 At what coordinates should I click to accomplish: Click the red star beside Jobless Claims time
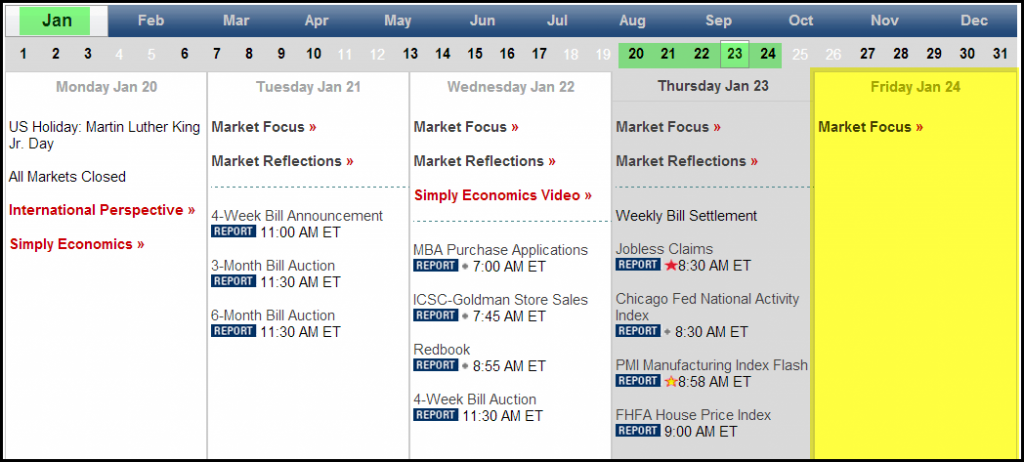(671, 265)
